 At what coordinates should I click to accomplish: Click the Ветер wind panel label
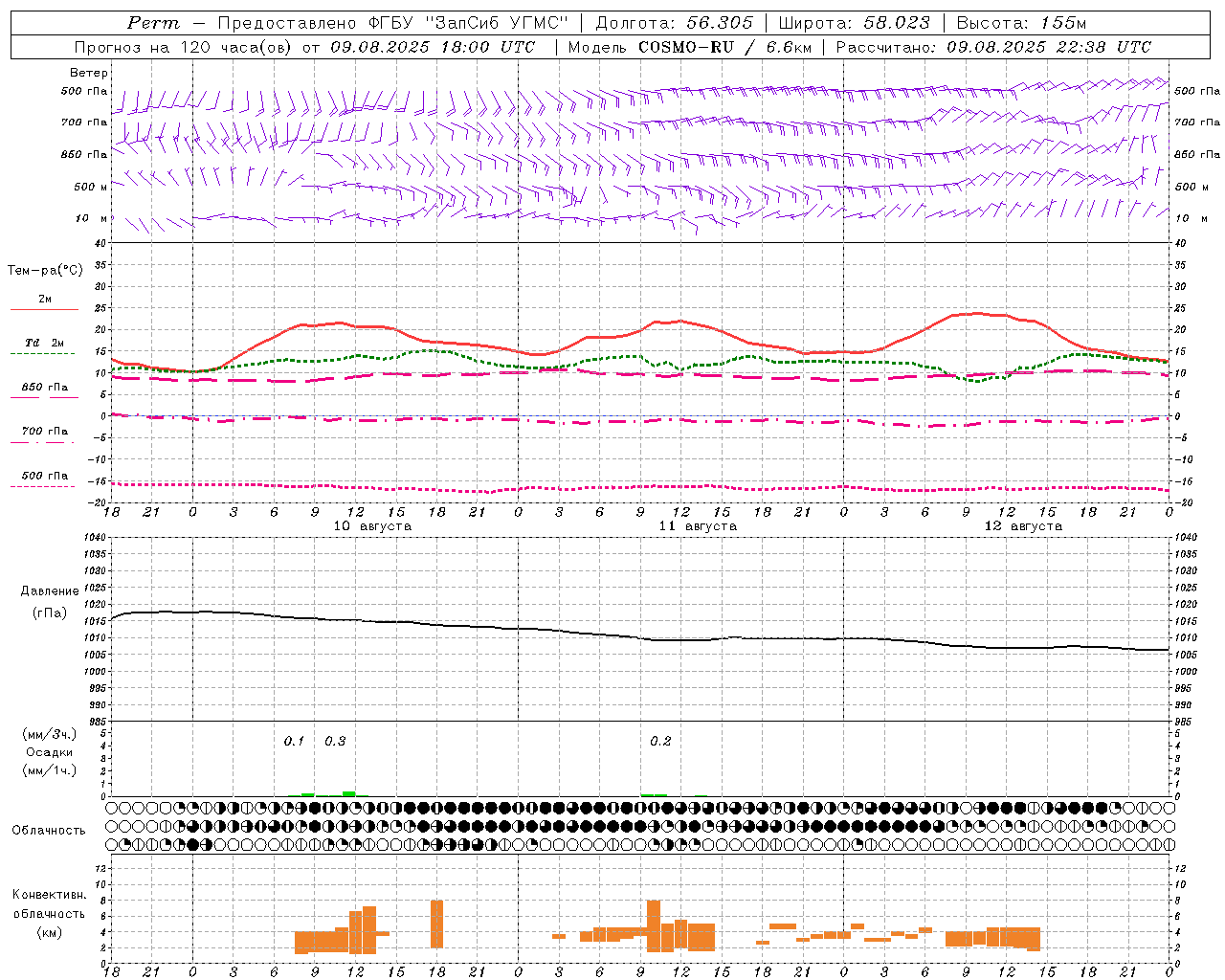click(x=89, y=73)
